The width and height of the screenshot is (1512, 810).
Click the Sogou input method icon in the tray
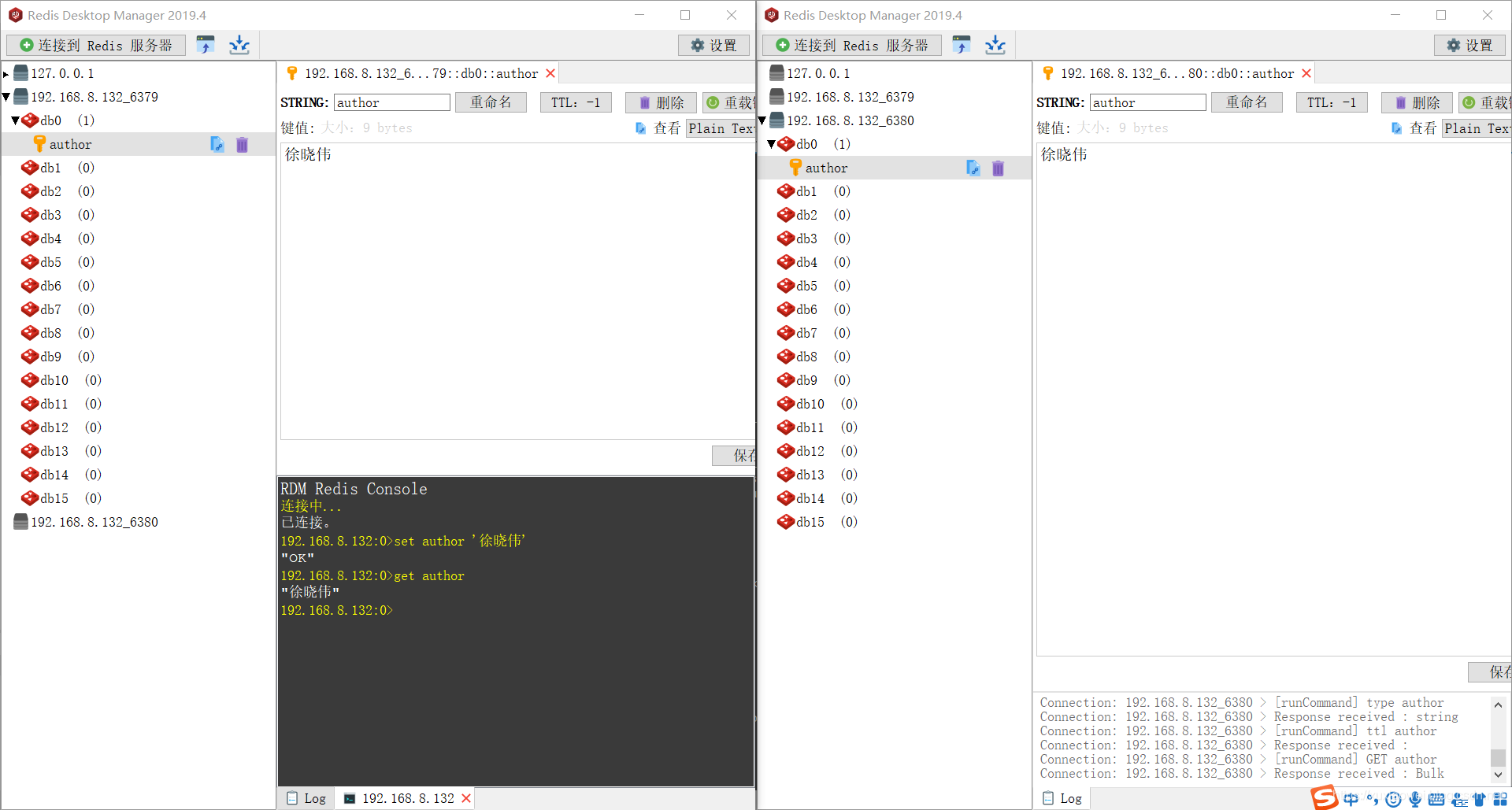click(x=1324, y=797)
